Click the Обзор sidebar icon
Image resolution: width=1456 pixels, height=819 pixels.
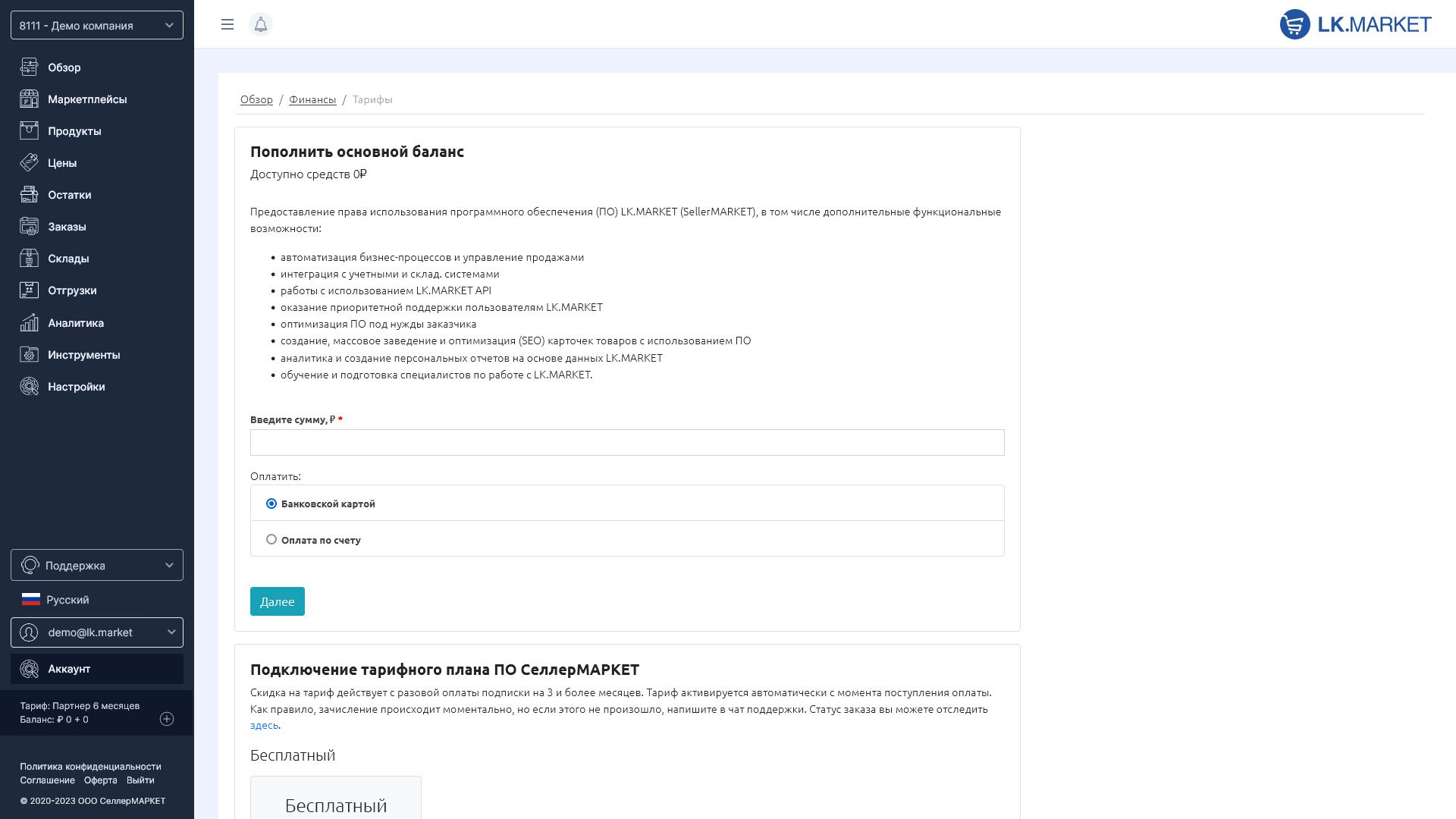click(29, 67)
